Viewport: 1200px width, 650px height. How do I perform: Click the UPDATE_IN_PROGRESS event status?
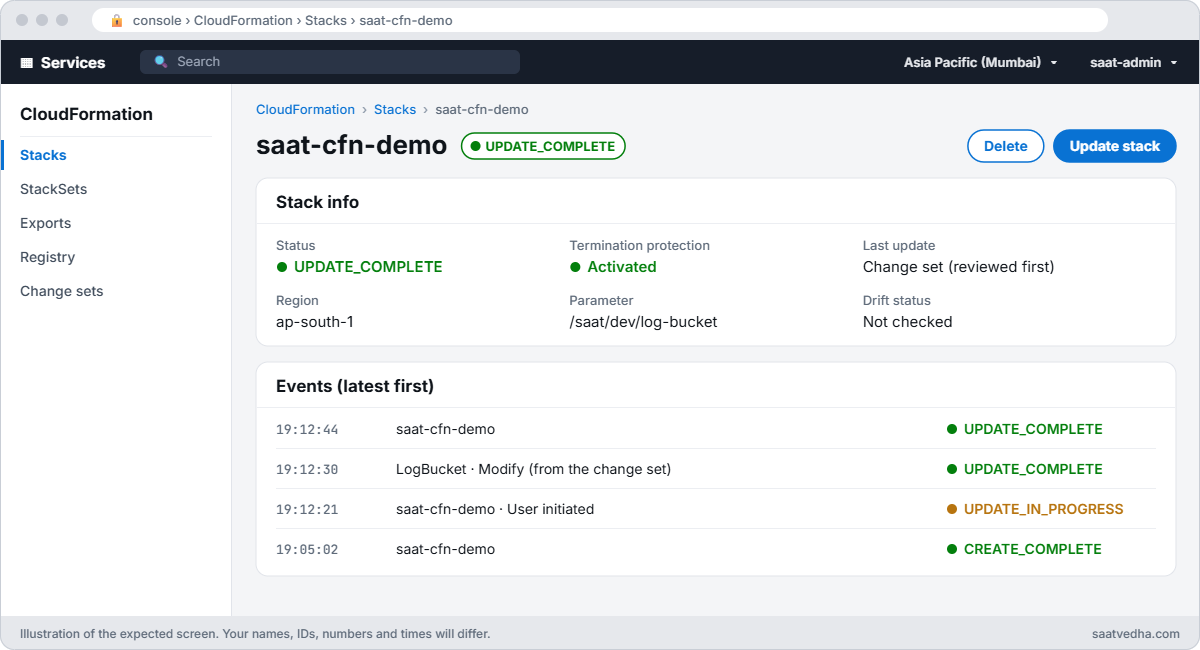pyautogui.click(x=1035, y=509)
